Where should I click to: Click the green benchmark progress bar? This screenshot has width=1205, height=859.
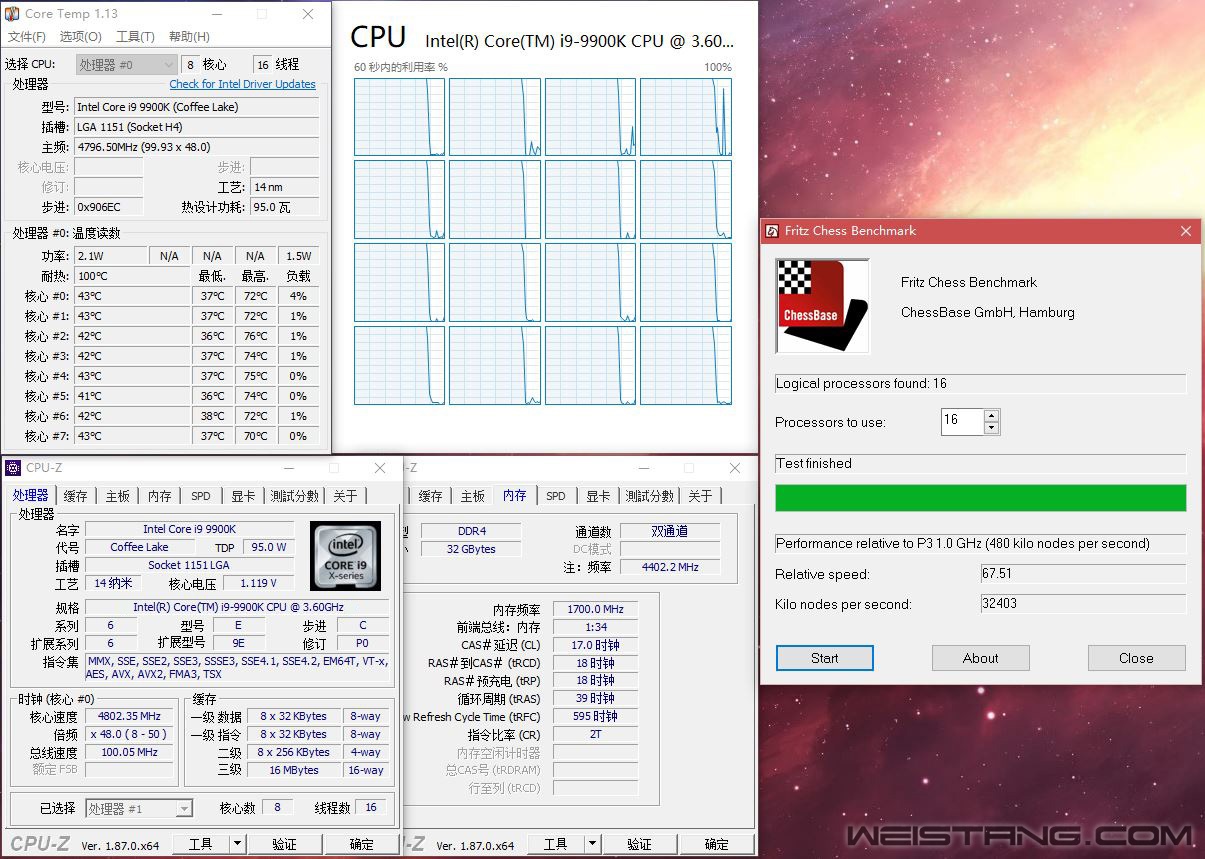(x=981, y=498)
